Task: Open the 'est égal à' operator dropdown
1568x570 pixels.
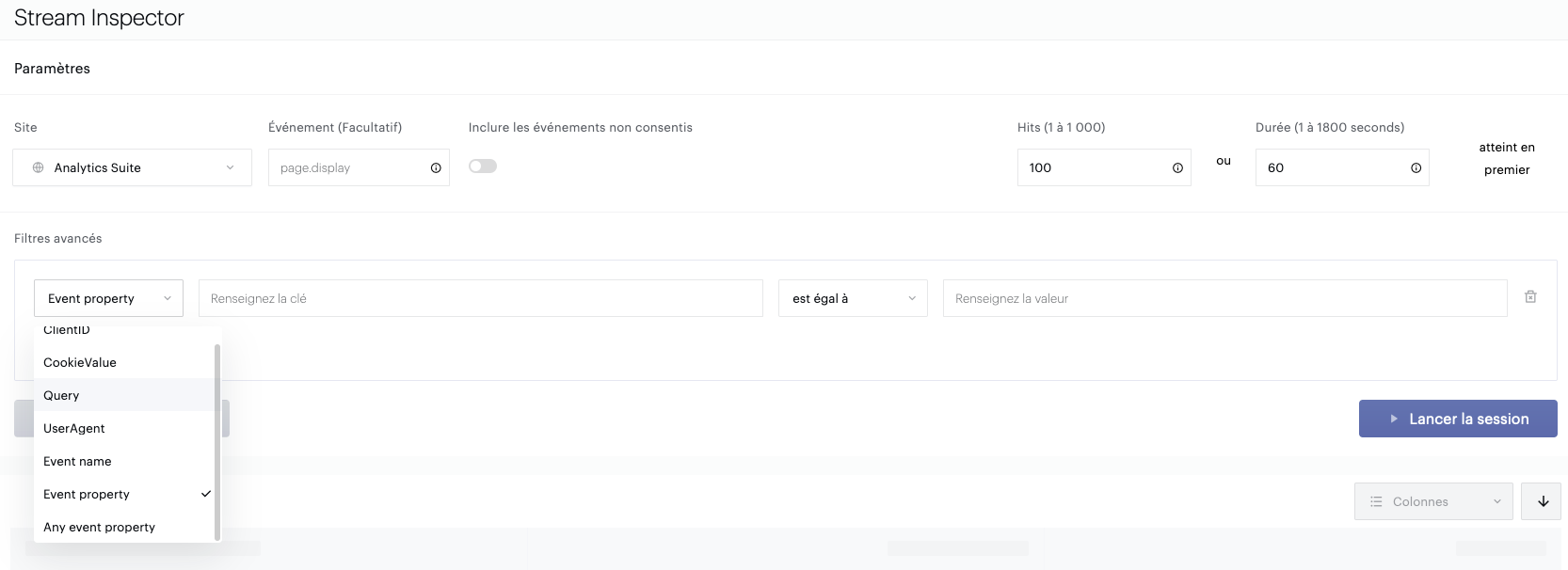Action: tap(853, 298)
